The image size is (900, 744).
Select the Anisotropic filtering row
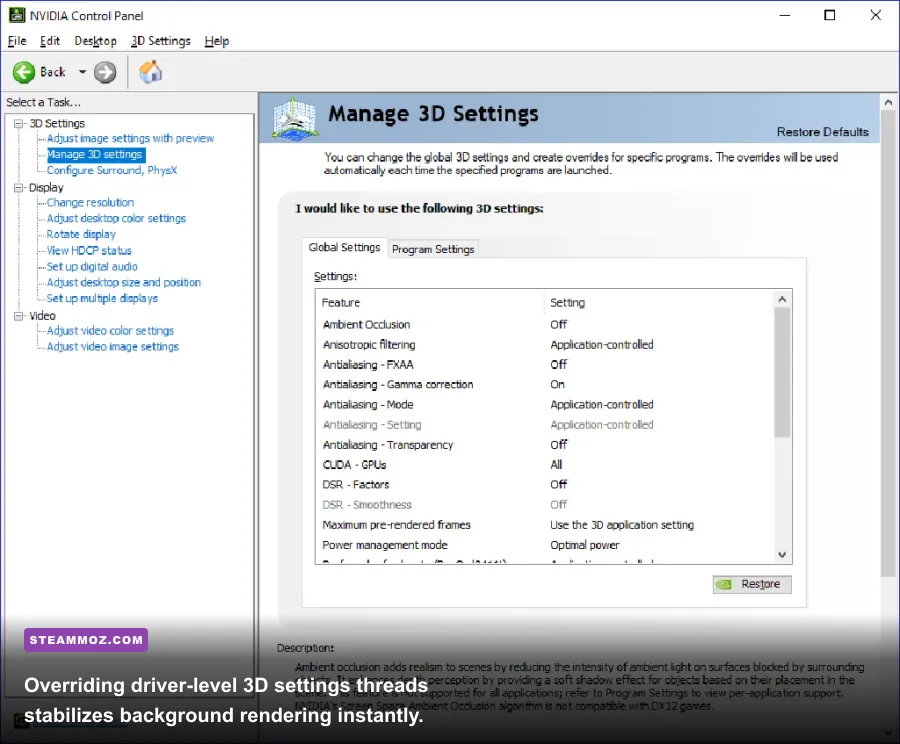(x=544, y=345)
